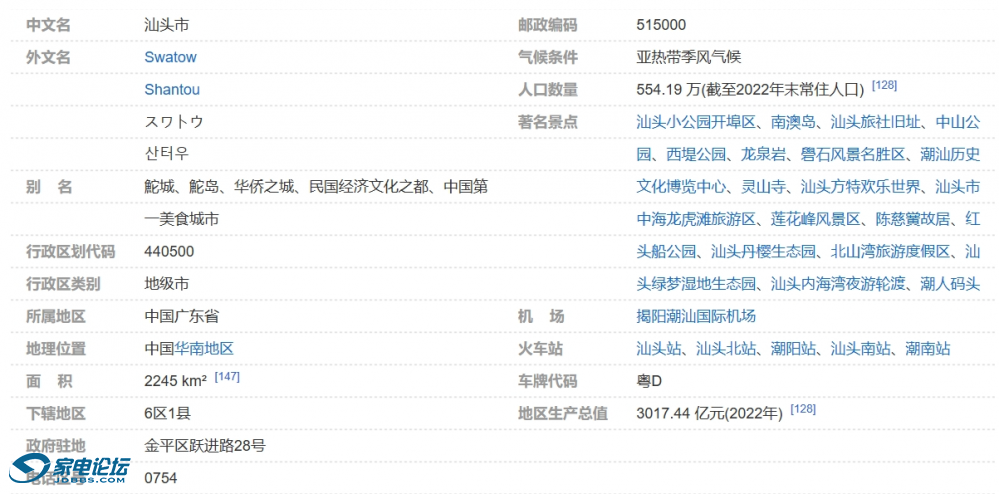
Task: Select the address 金平区跃进路28号
Action: click(205, 446)
